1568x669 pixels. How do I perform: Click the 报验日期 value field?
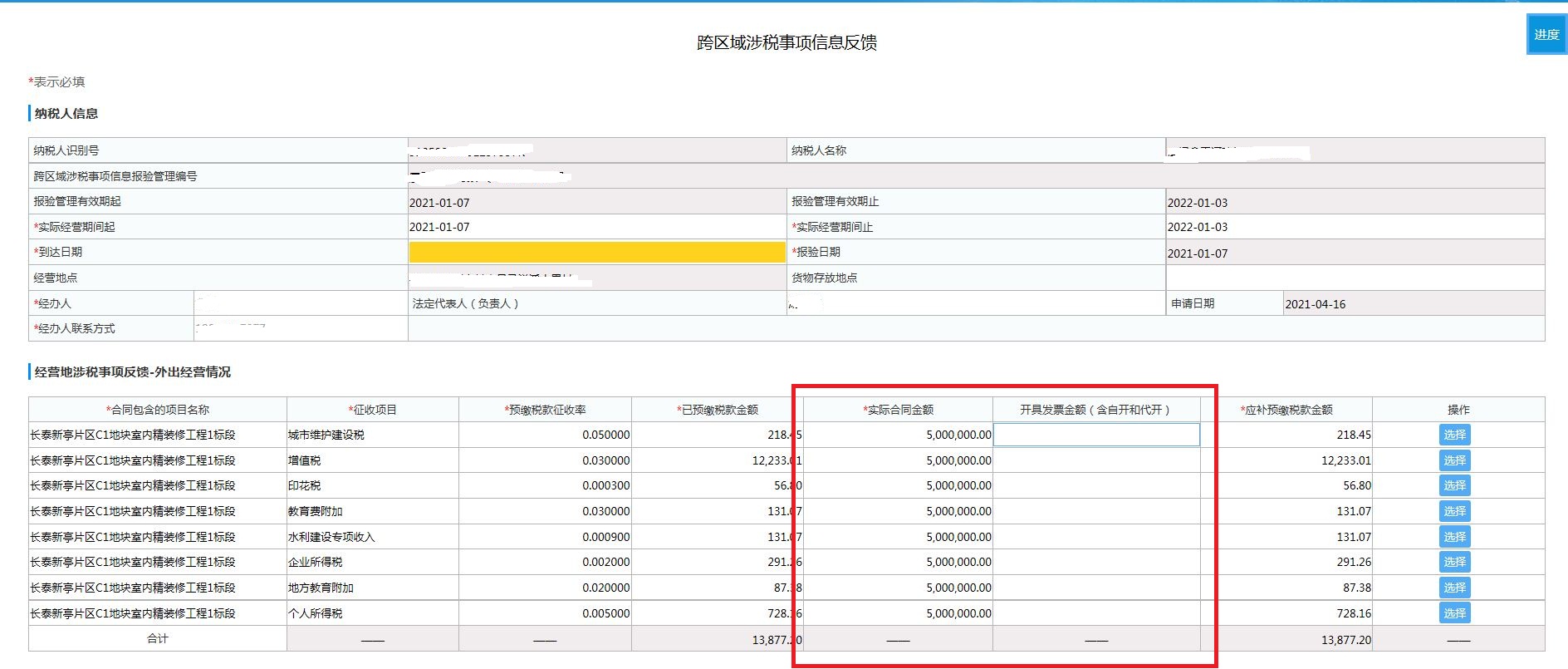tap(1354, 253)
